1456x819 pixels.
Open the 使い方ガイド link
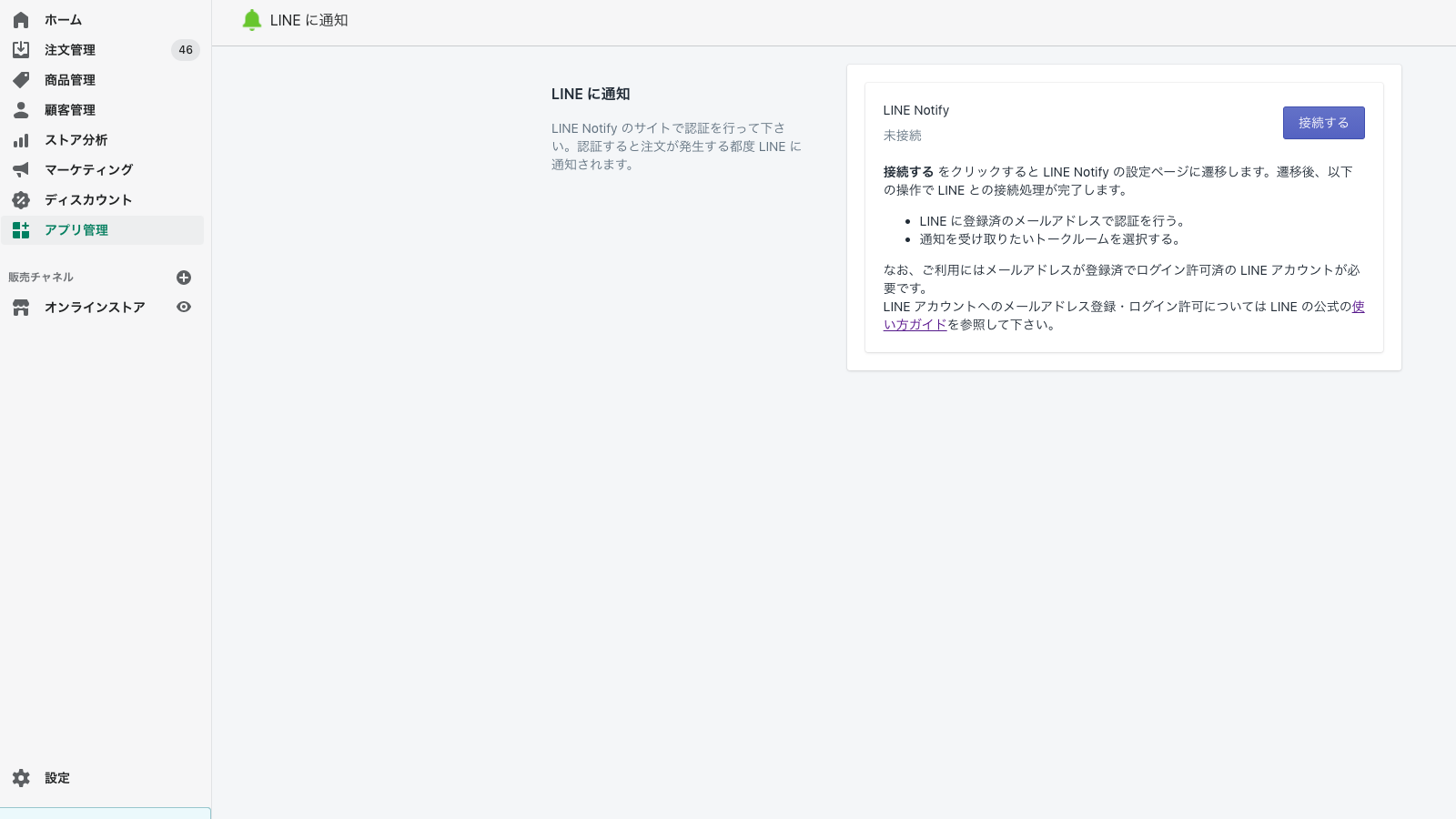tap(915, 324)
